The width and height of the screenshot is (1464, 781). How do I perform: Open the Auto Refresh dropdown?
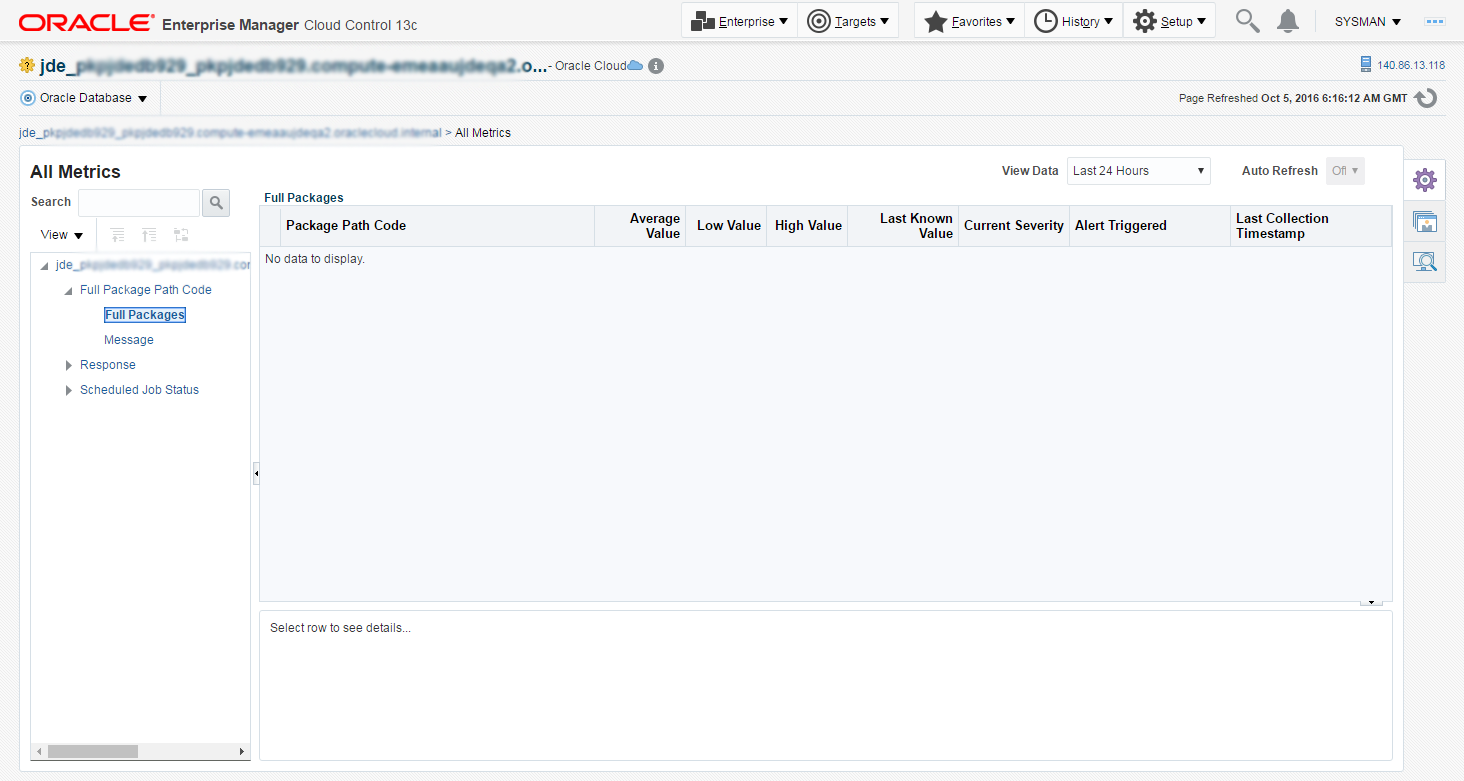[x=1346, y=171]
